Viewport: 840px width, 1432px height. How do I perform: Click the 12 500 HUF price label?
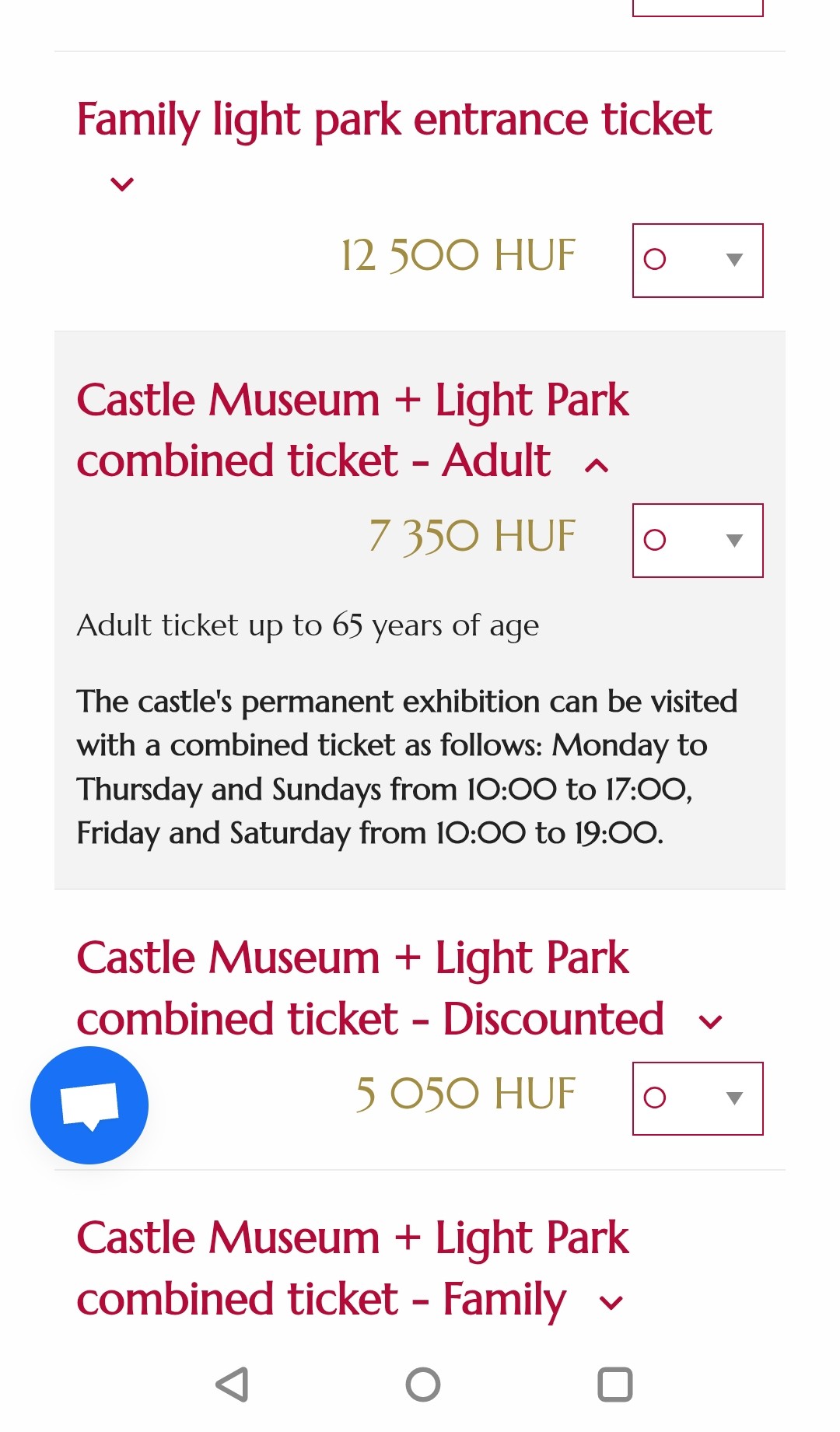tap(458, 256)
